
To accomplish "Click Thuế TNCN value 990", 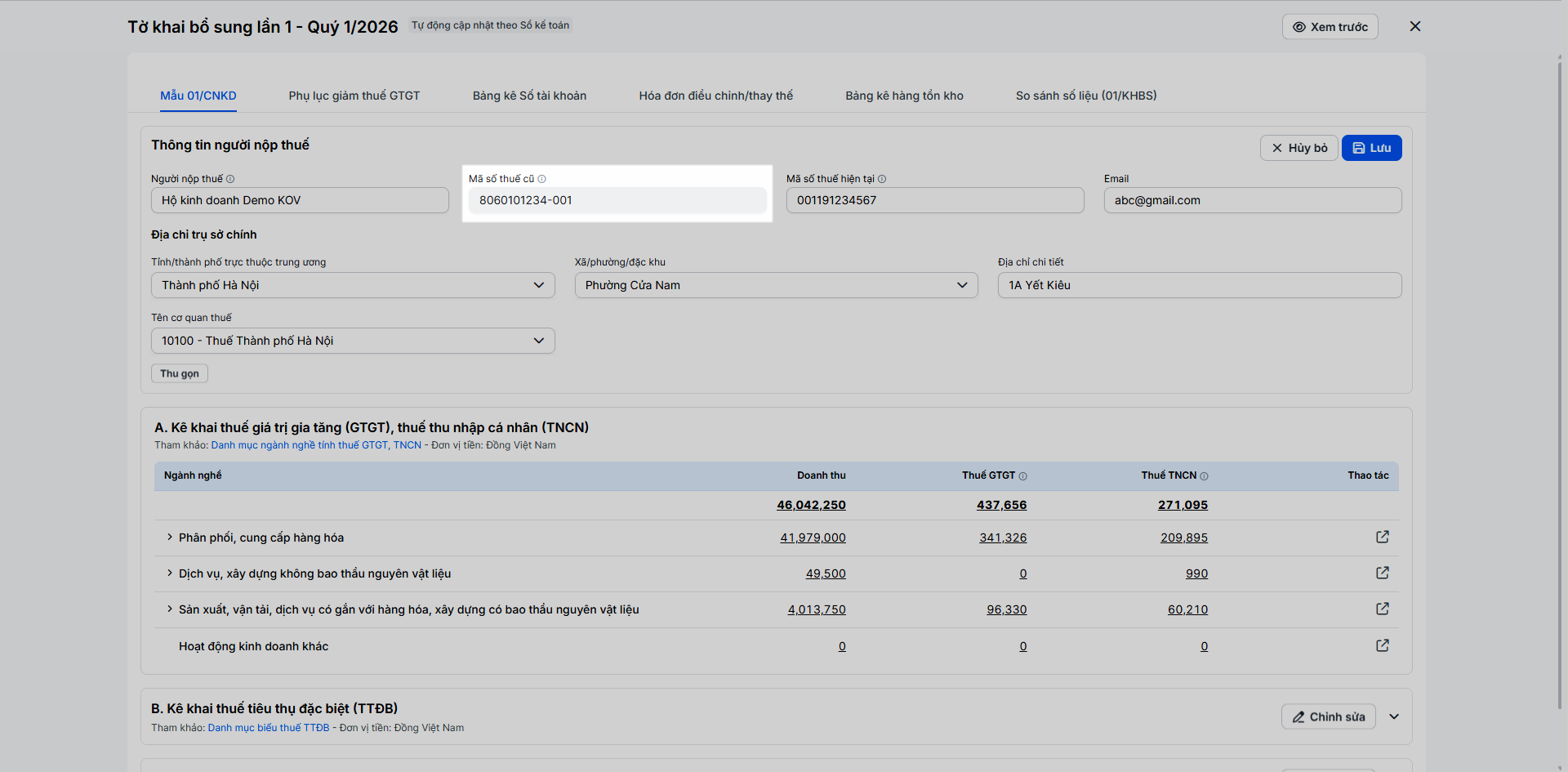I will 1196,573.
